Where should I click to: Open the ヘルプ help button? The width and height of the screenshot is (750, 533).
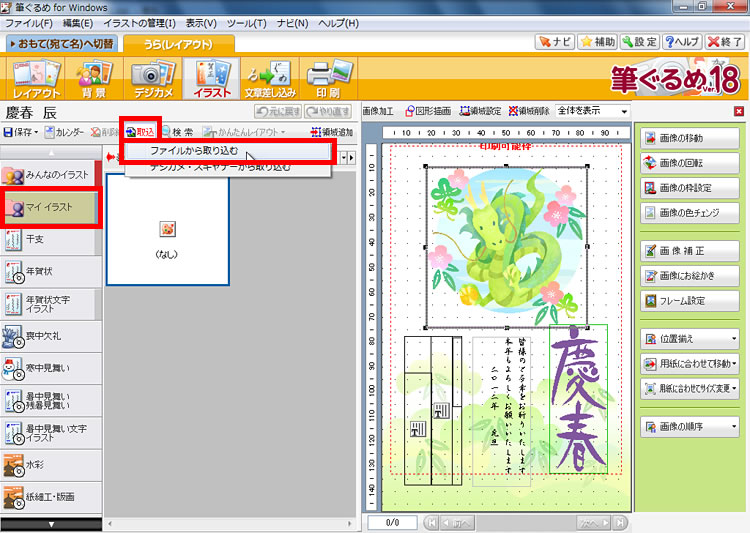pos(682,42)
